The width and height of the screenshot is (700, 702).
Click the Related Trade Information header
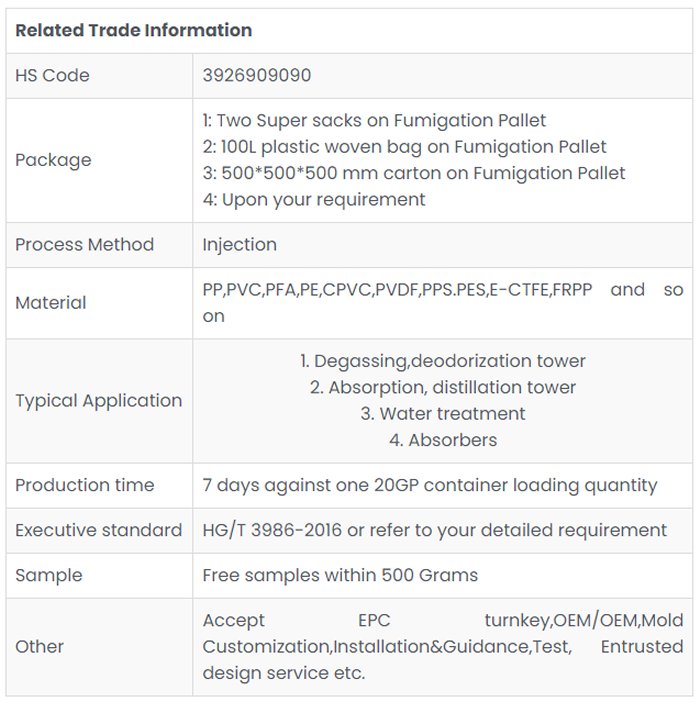tap(133, 30)
